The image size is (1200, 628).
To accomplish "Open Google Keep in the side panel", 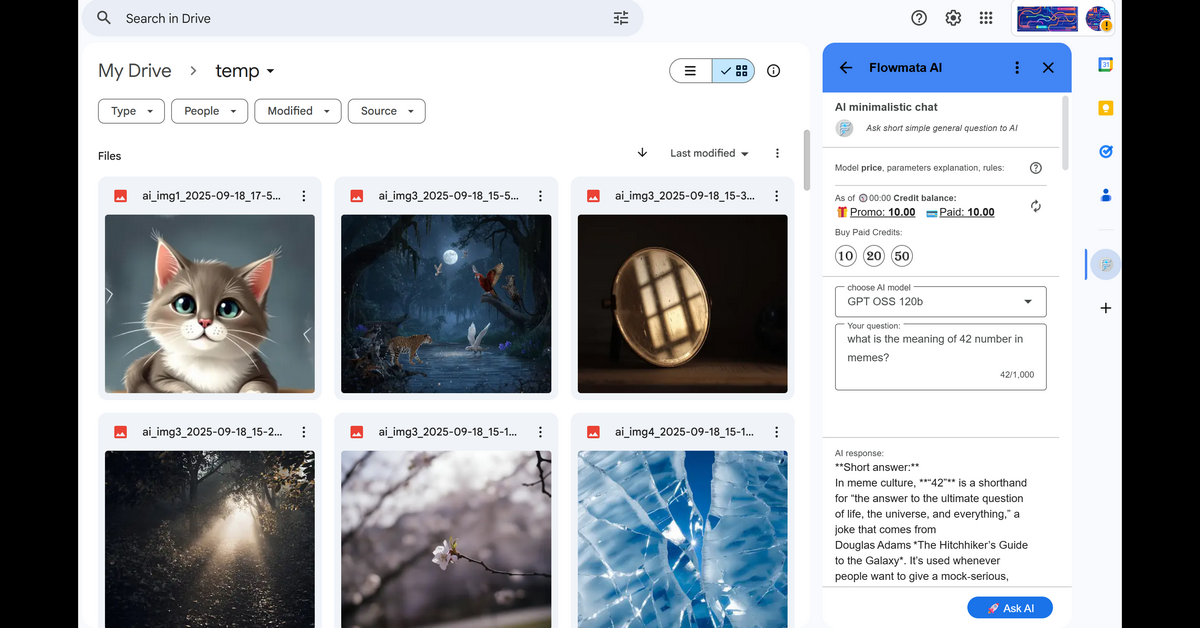I will (1106, 108).
